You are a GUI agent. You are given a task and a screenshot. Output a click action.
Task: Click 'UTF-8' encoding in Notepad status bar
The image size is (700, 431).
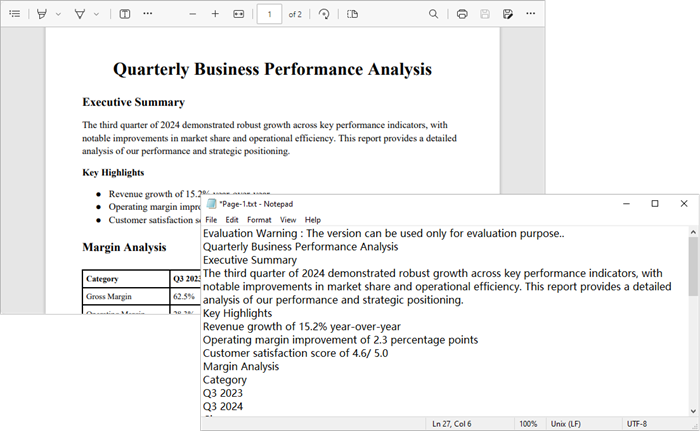coord(637,424)
